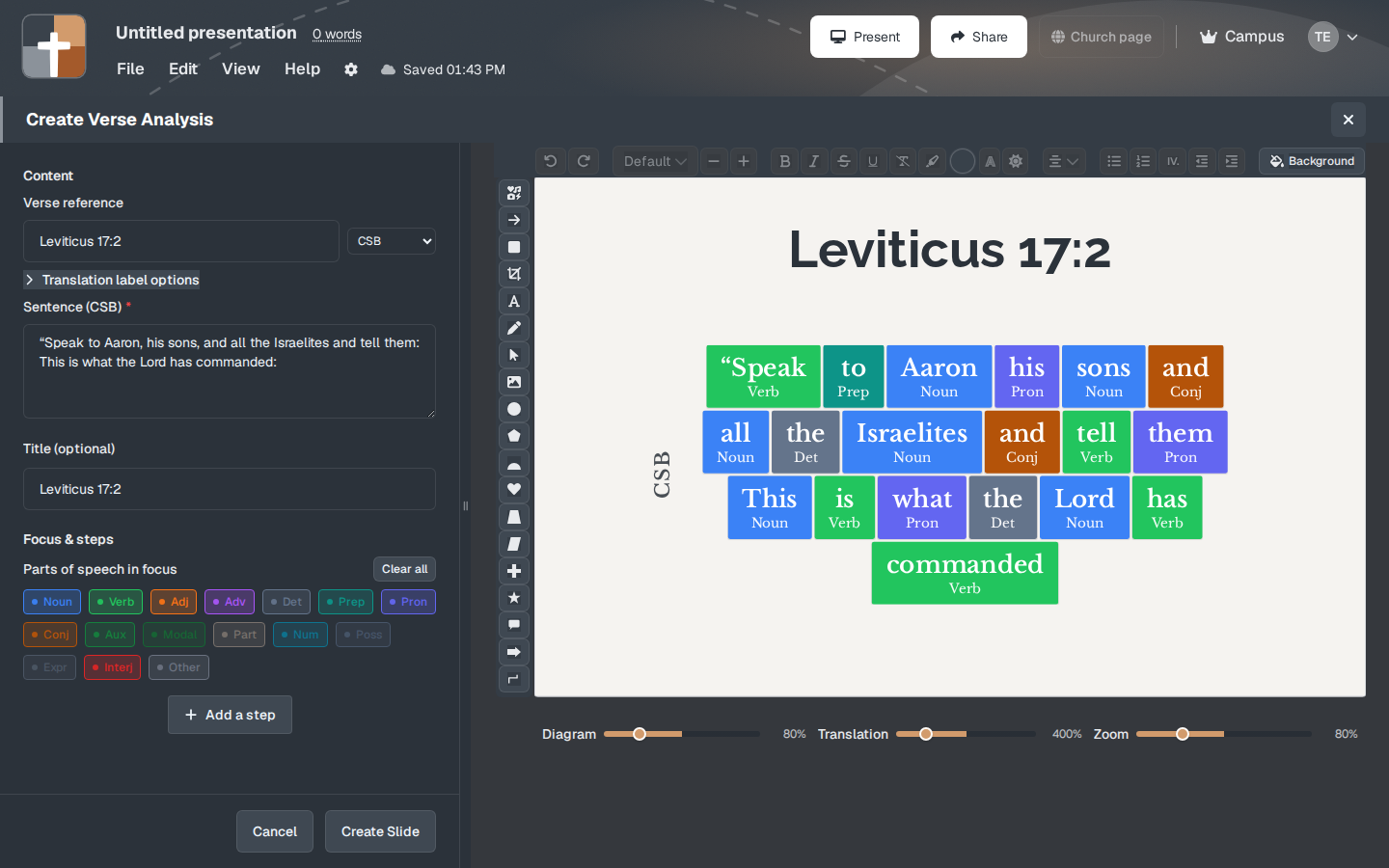
Task: Select the pencil draw tool
Action: [x=514, y=328]
